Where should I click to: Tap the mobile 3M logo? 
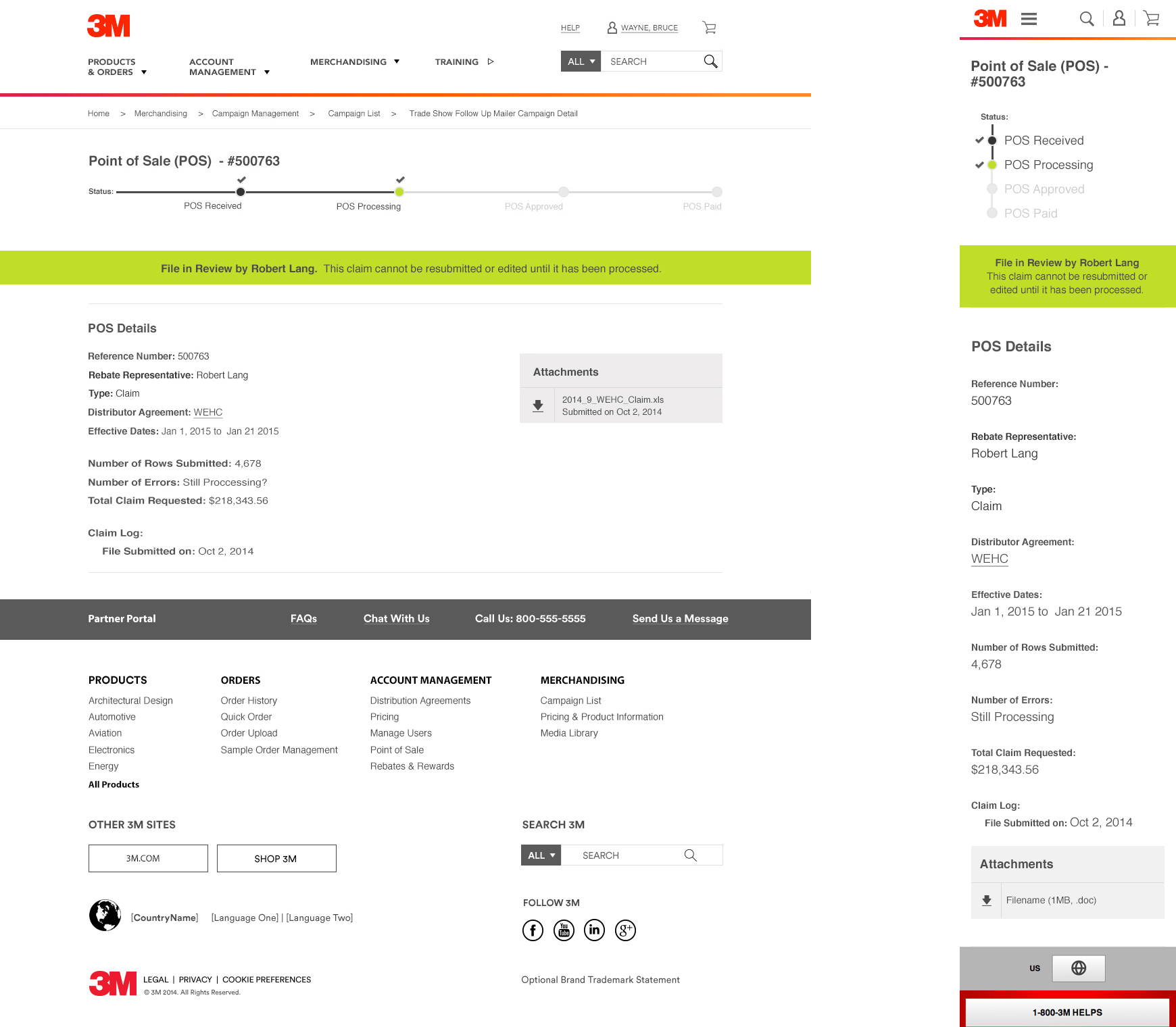(x=990, y=18)
